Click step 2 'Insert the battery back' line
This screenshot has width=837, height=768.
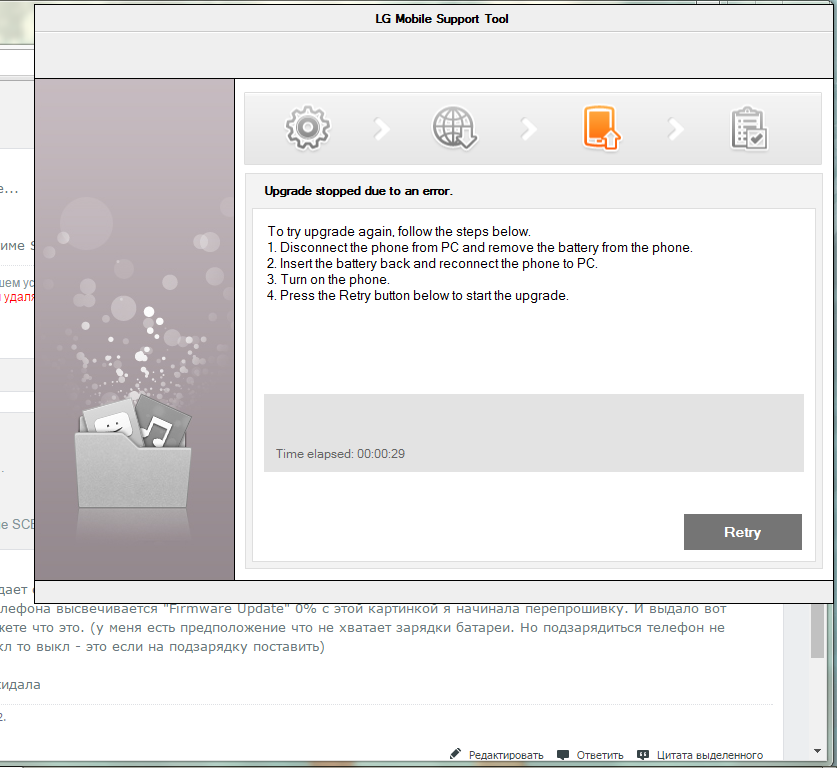point(432,264)
